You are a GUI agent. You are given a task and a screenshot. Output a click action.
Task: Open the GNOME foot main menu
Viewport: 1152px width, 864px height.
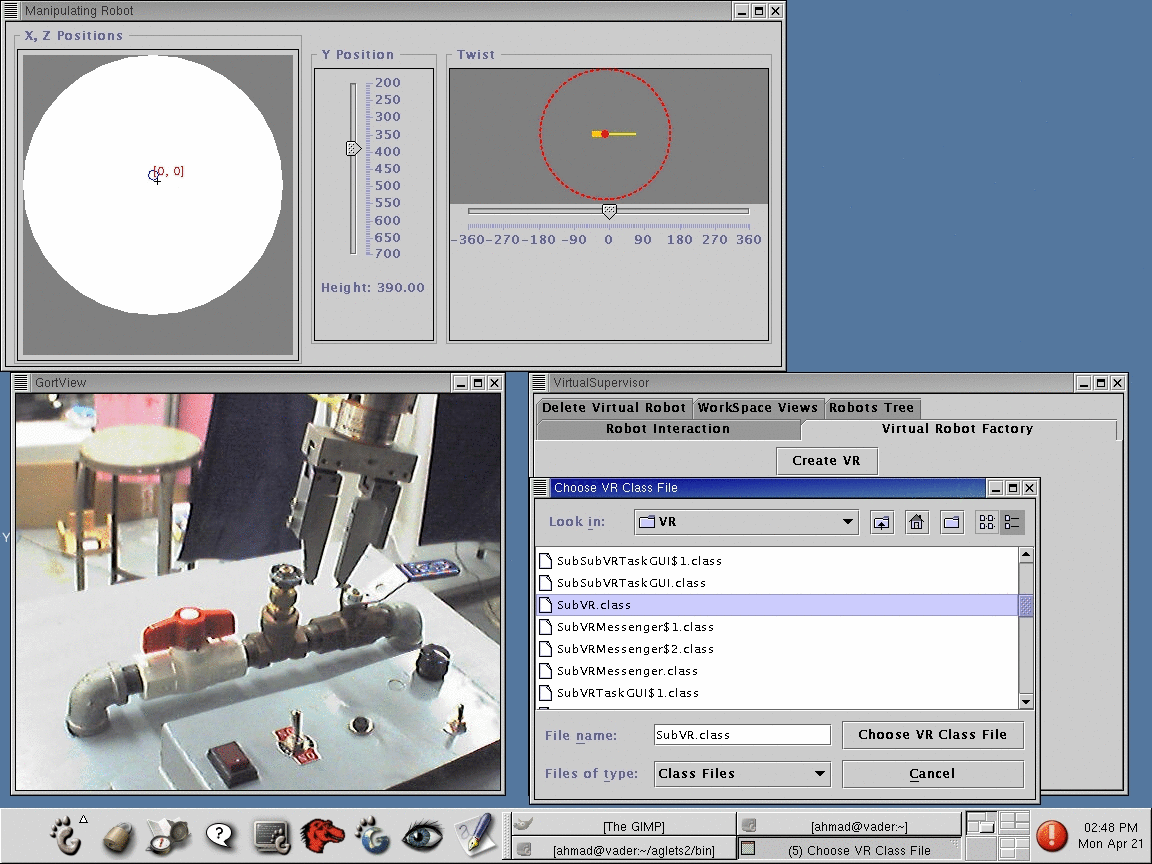[67, 835]
